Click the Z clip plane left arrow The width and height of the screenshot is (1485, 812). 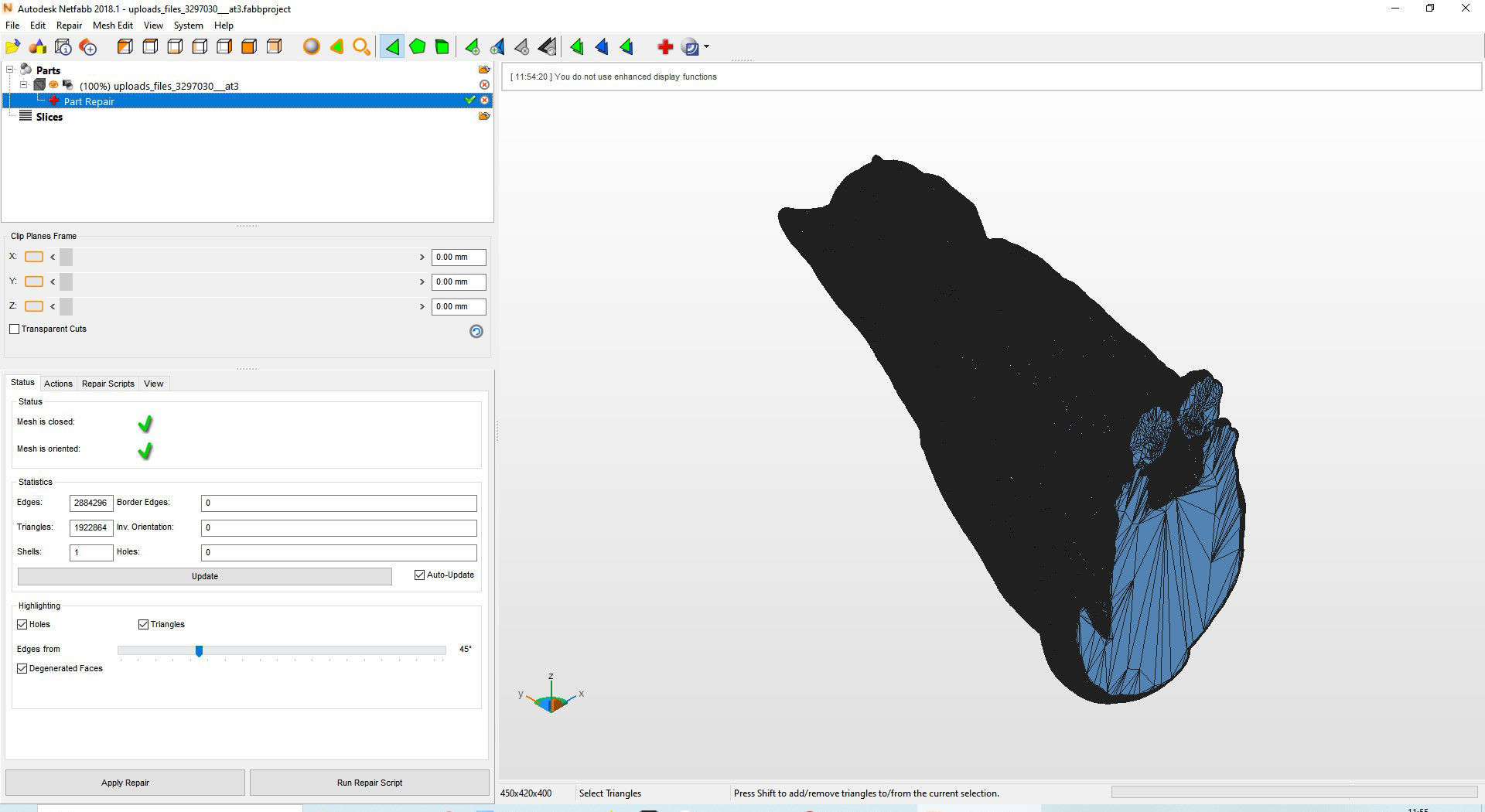[53, 307]
